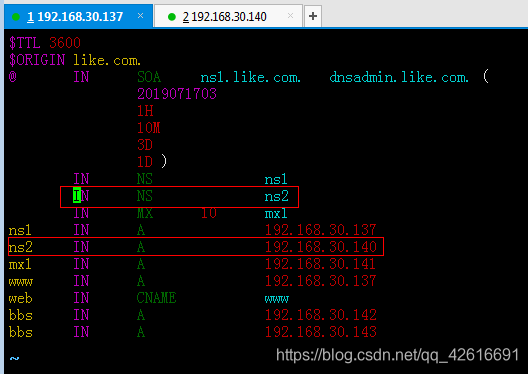Click the bbs hostname in the 192.168.30.143 row

pyautogui.click(x=21, y=332)
